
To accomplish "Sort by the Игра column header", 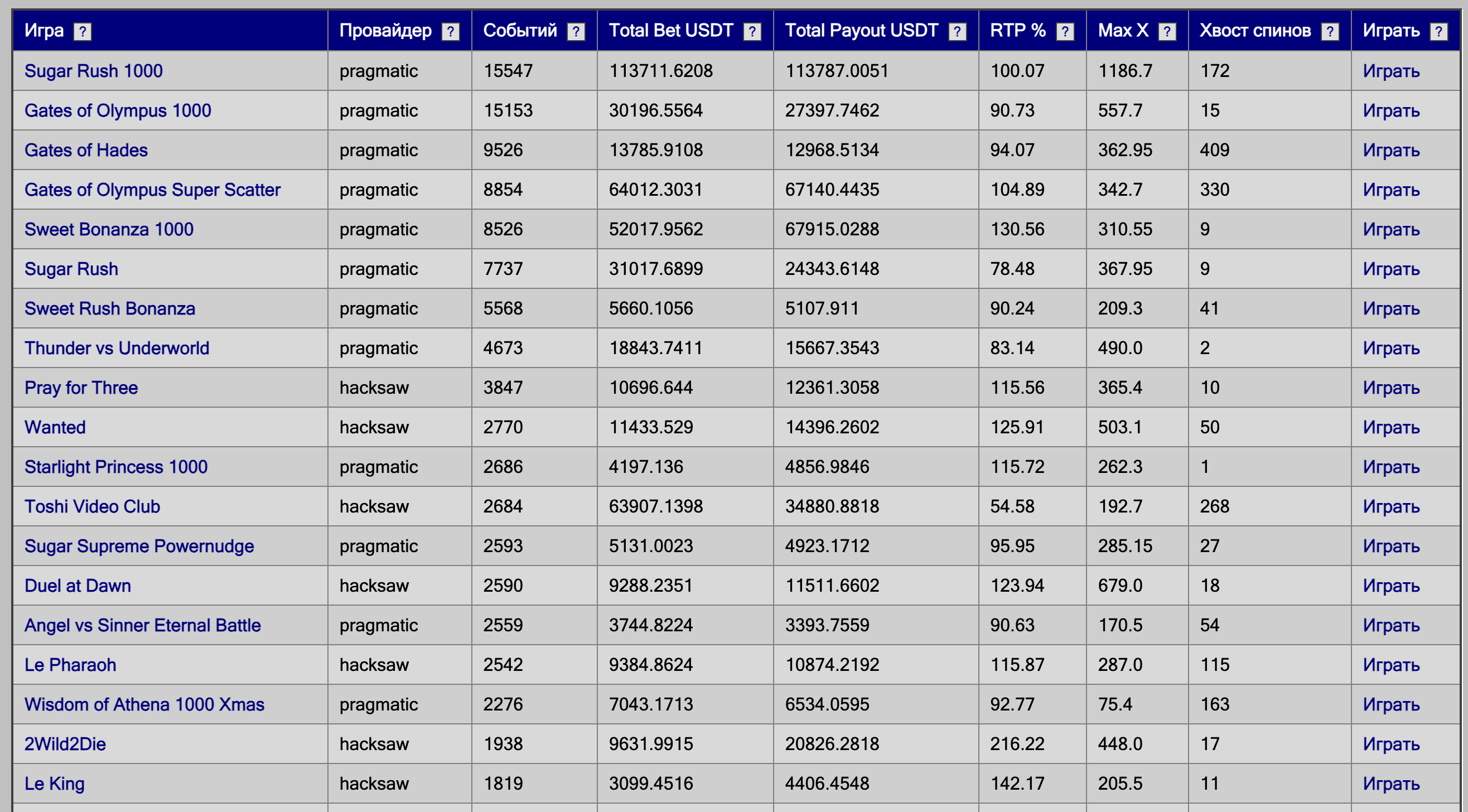I will [44, 30].
